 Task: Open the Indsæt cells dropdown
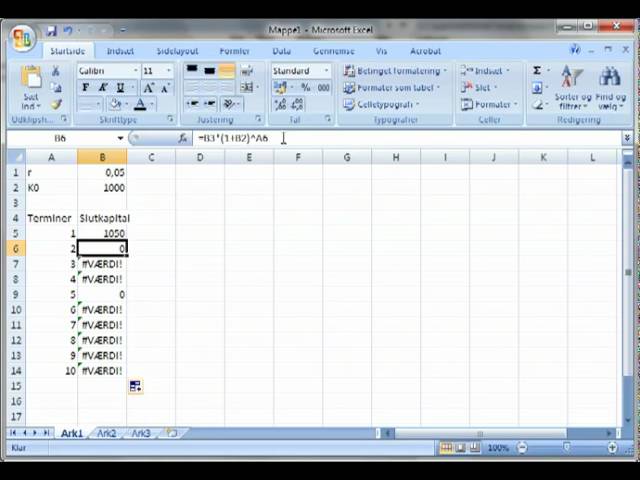coord(485,71)
